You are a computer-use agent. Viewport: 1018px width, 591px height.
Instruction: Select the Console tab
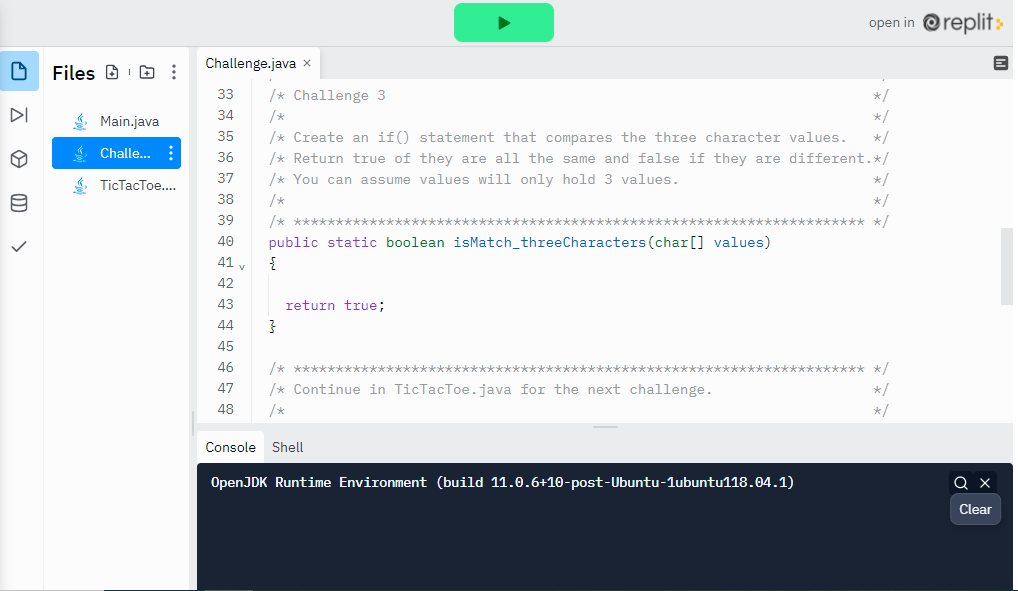coord(229,447)
